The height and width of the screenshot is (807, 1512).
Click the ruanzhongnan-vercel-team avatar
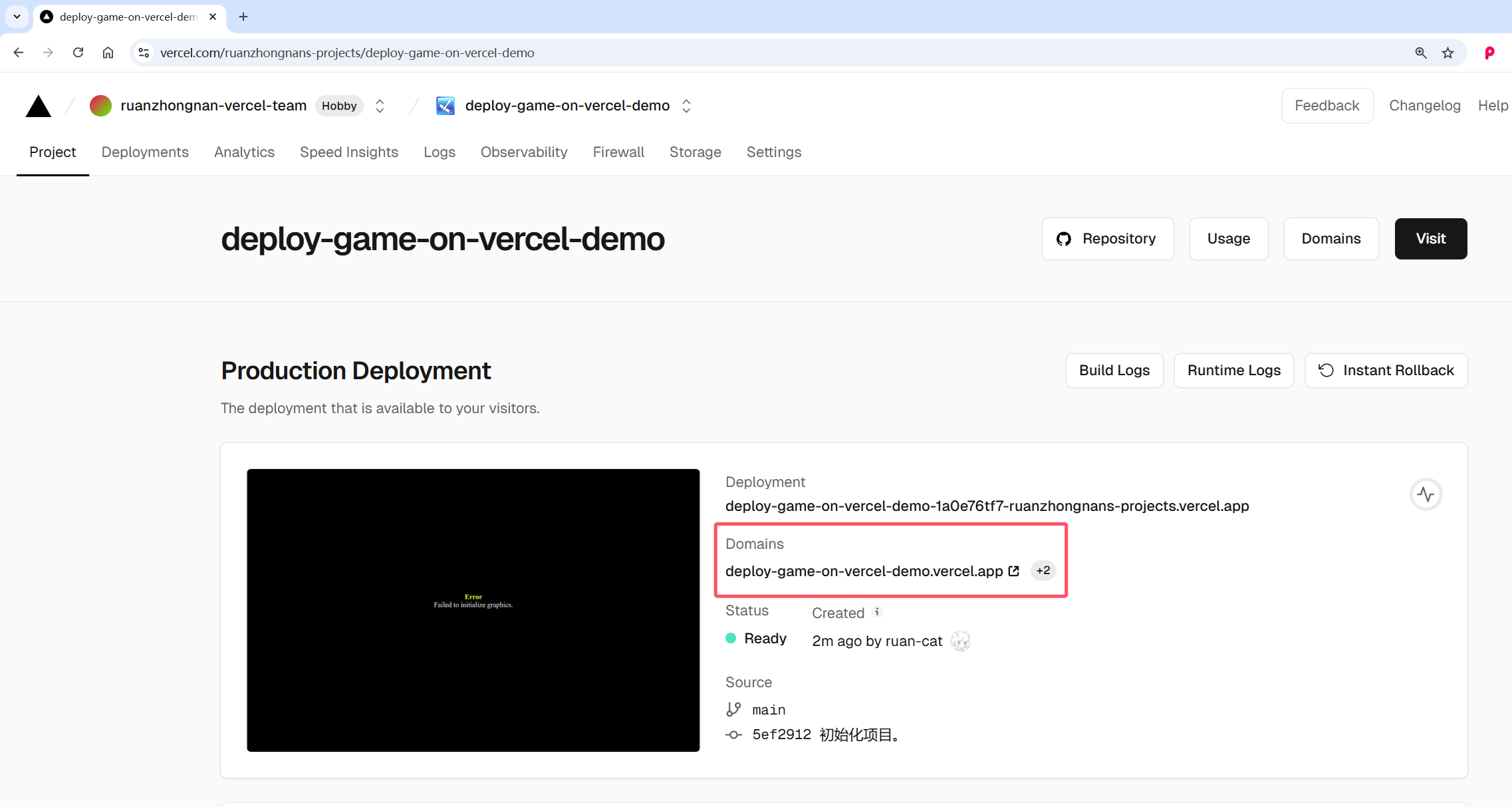click(100, 106)
